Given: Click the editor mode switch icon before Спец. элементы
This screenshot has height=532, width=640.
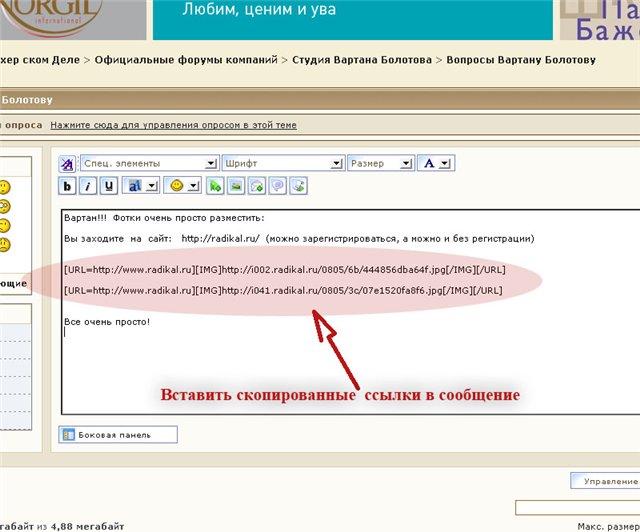Looking at the screenshot, I should tap(67, 163).
